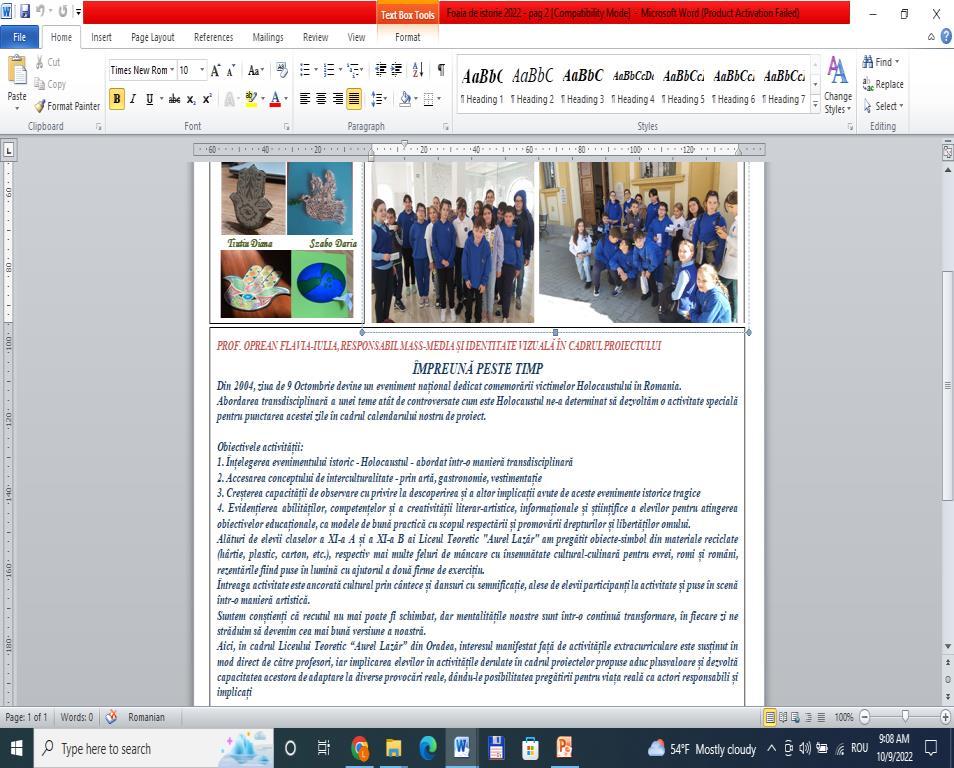The width and height of the screenshot is (954, 768).
Task: Open the Text Box Tools Format tab
Action: [408, 37]
